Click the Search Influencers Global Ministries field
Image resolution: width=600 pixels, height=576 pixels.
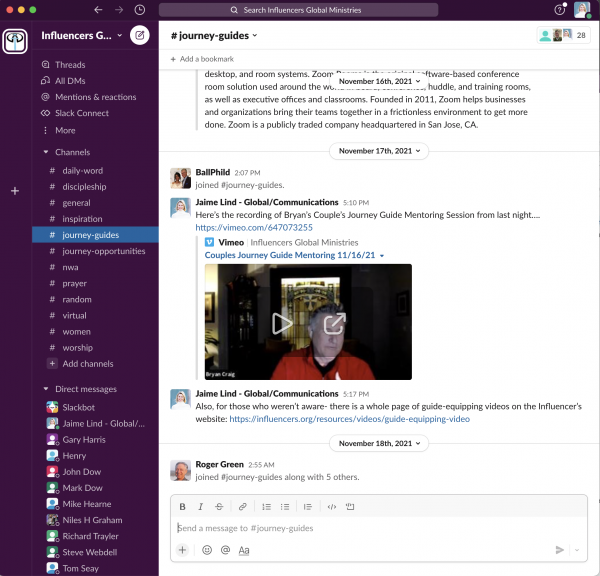tap(298, 10)
